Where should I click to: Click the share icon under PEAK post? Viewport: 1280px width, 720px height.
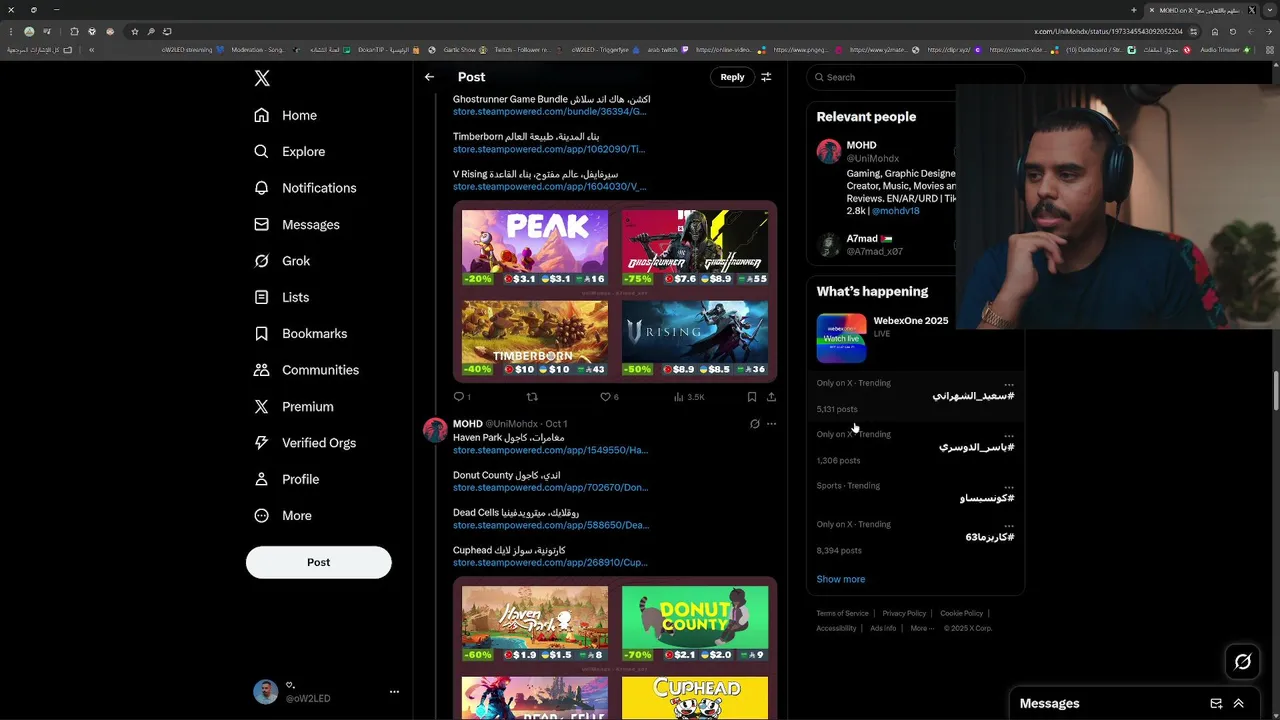click(771, 397)
